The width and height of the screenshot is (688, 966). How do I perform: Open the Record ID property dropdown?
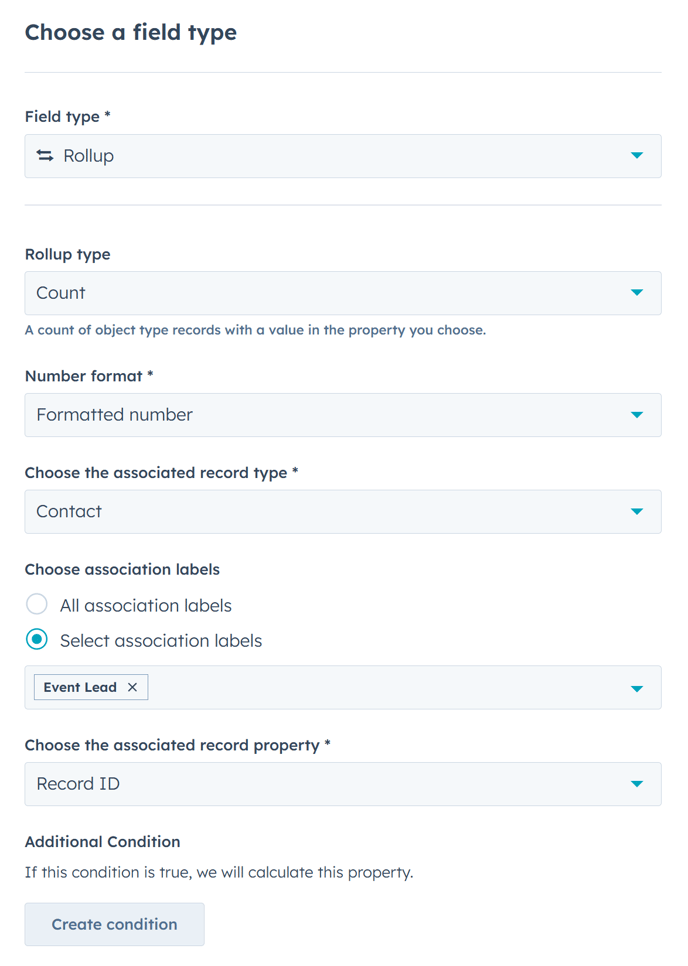(342, 784)
